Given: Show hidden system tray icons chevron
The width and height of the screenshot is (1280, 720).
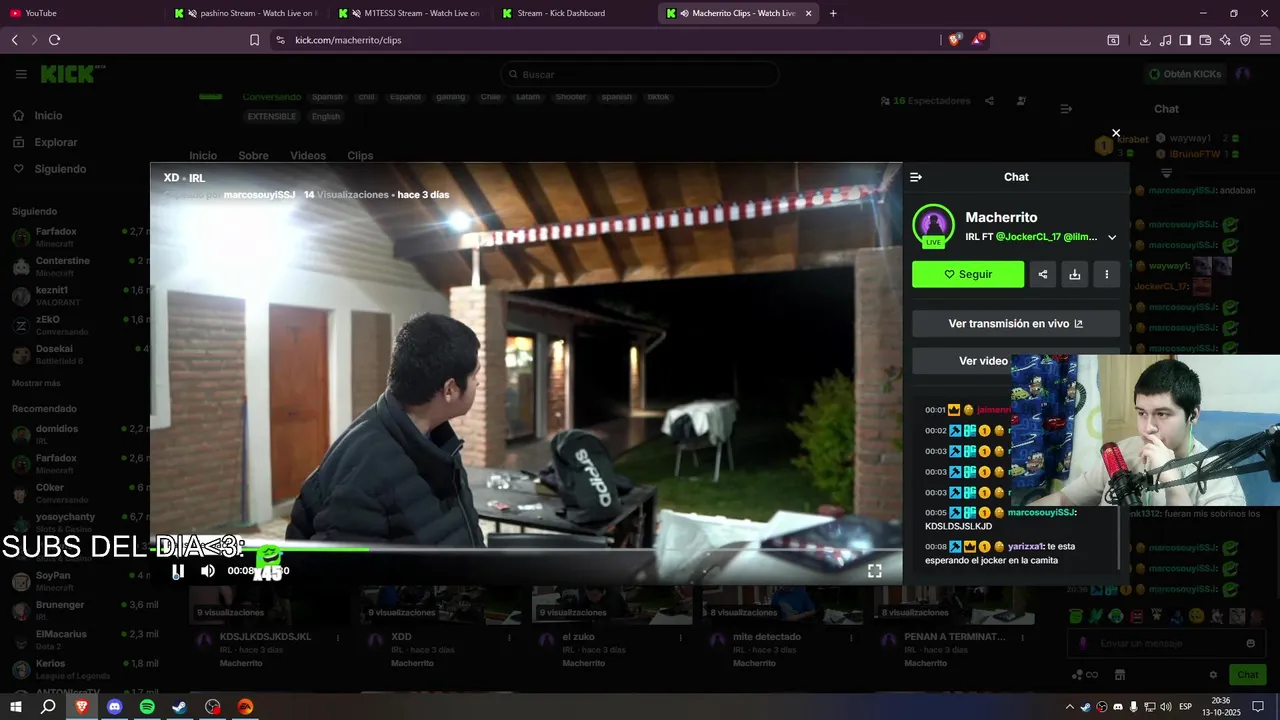Looking at the screenshot, I should (x=1070, y=707).
